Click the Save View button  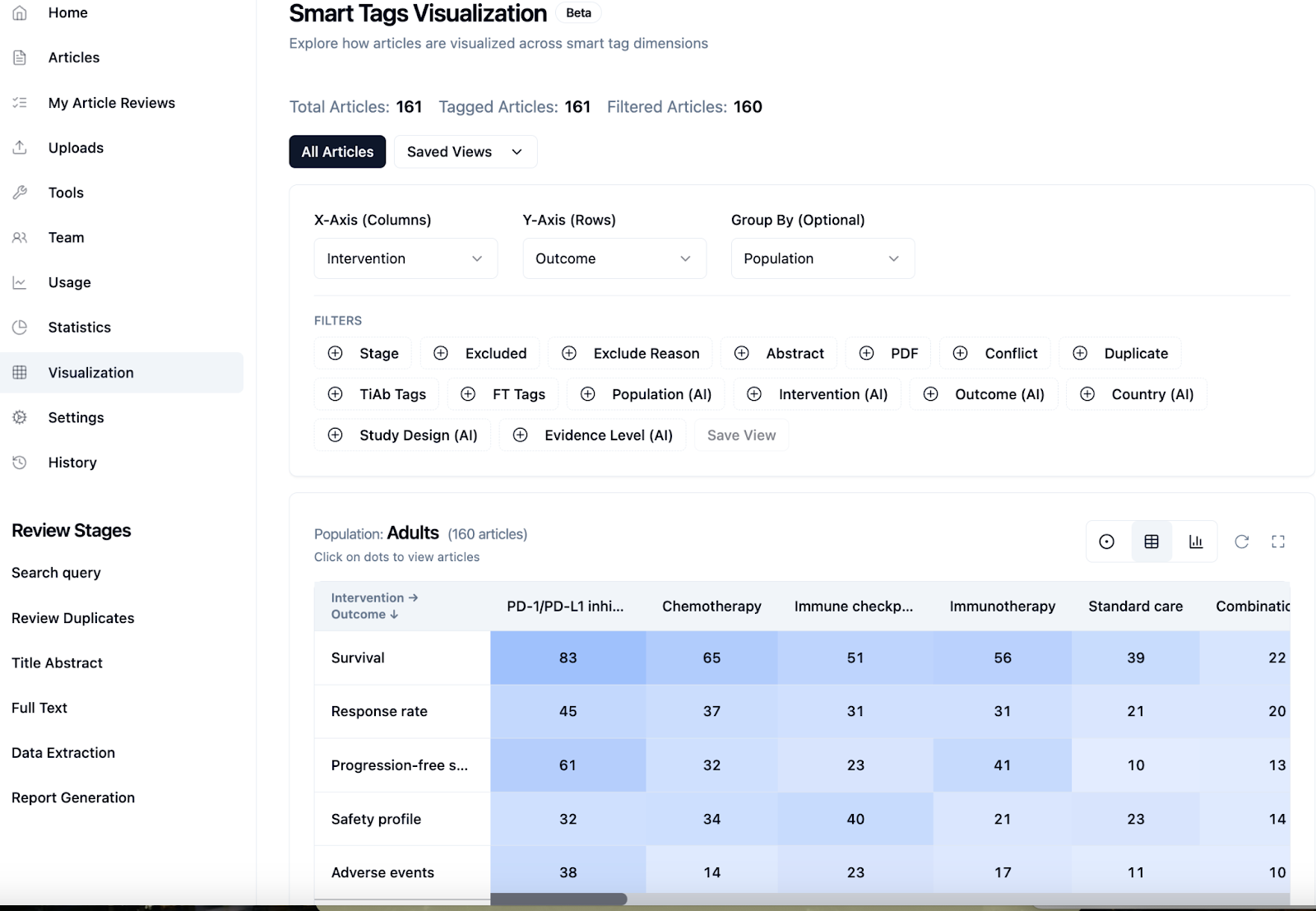pos(741,435)
